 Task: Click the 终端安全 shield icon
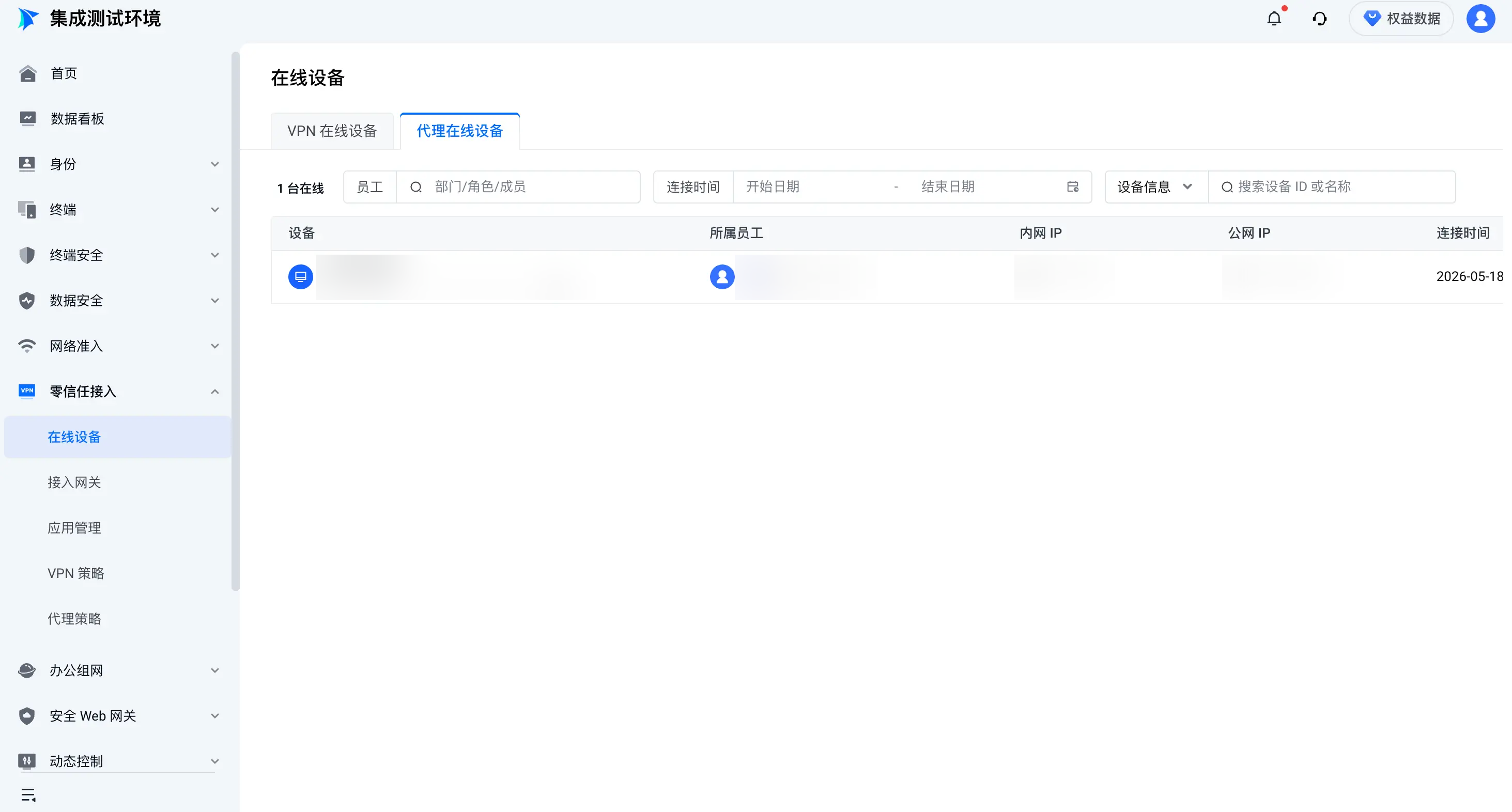pyautogui.click(x=27, y=255)
